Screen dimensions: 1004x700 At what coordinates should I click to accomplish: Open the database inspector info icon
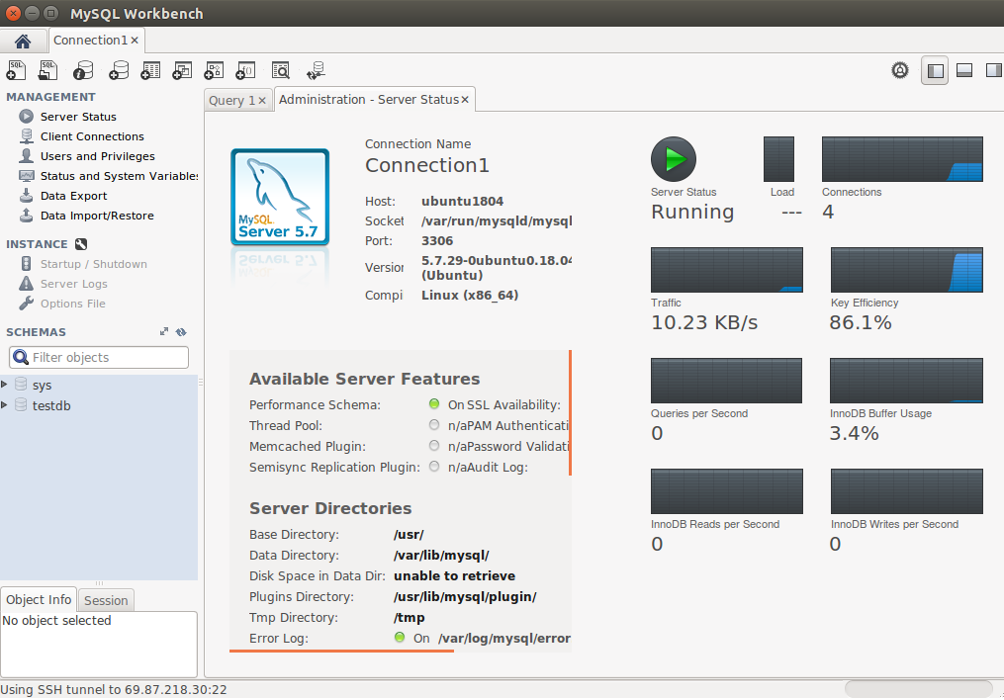pos(83,70)
